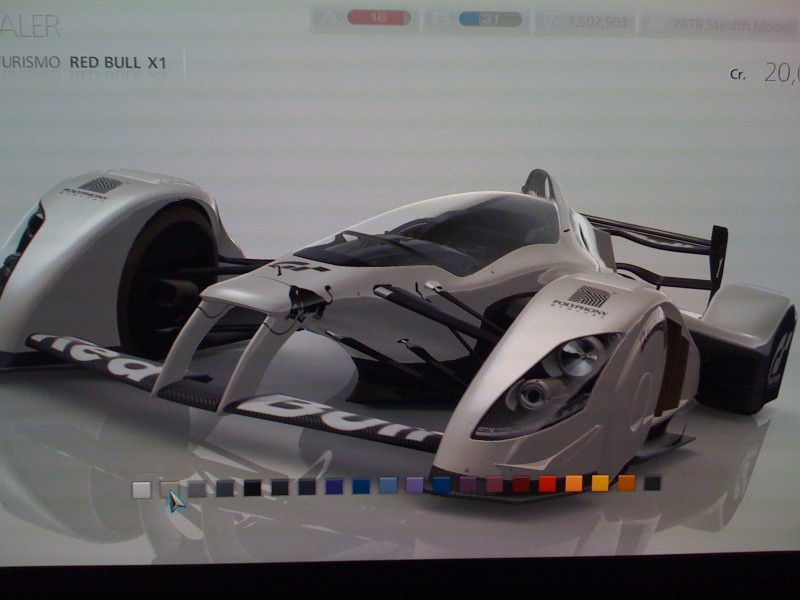The width and height of the screenshot is (800, 600).
Task: Pick the silver swatch under the cursor
Action: point(169,489)
